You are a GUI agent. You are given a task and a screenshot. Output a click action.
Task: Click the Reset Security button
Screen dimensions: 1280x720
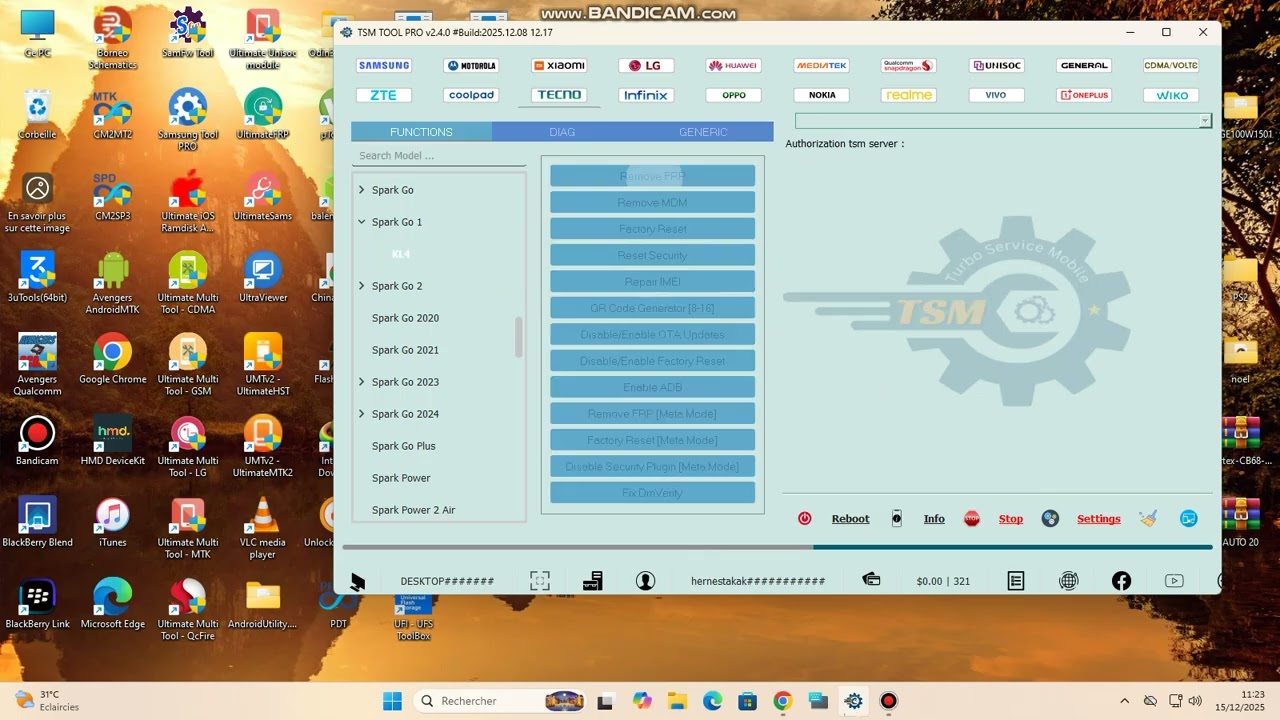click(x=652, y=256)
